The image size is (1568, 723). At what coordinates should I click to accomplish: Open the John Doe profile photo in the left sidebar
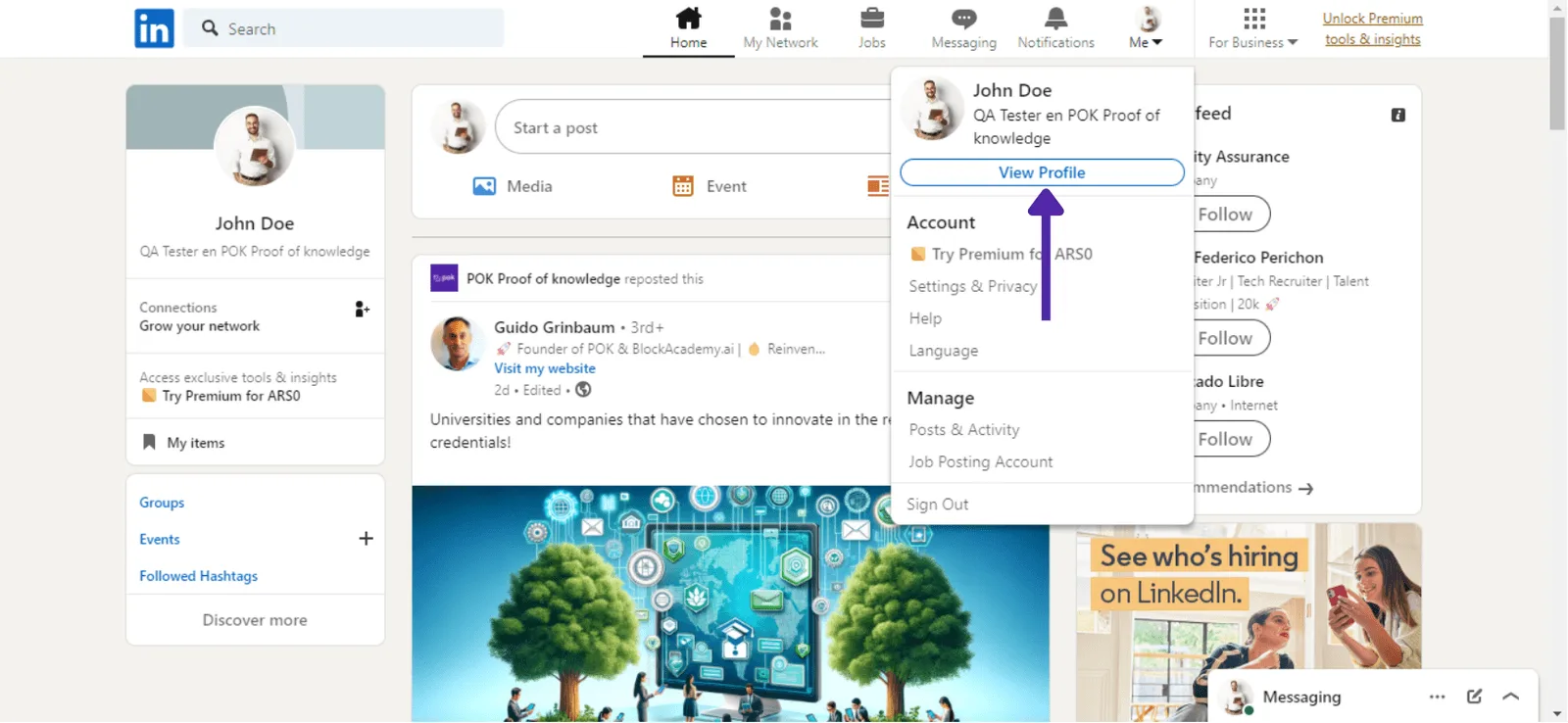pos(255,146)
